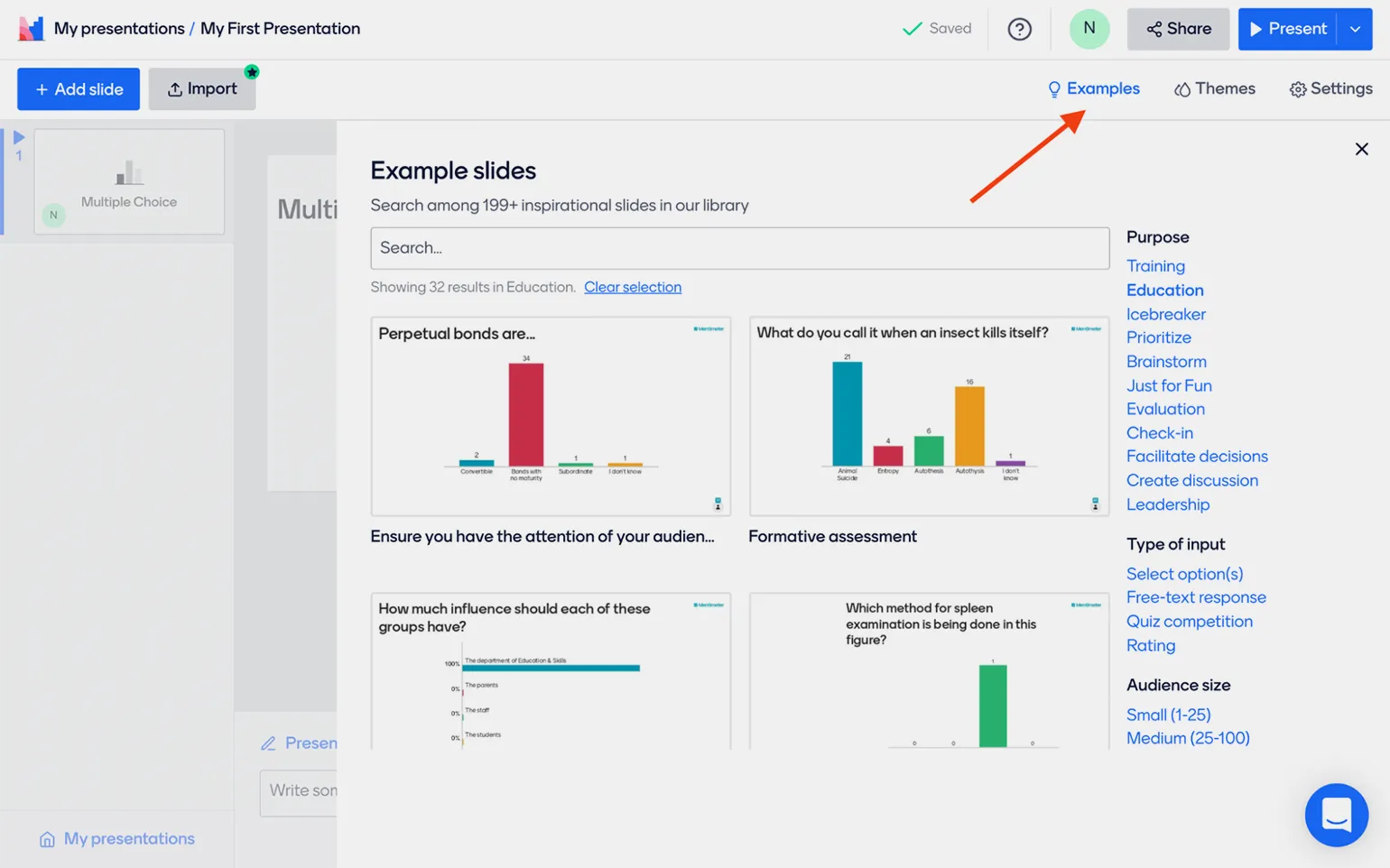The image size is (1390, 868).
Task: Select the Perpetual bonds example slide
Action: coord(550,416)
